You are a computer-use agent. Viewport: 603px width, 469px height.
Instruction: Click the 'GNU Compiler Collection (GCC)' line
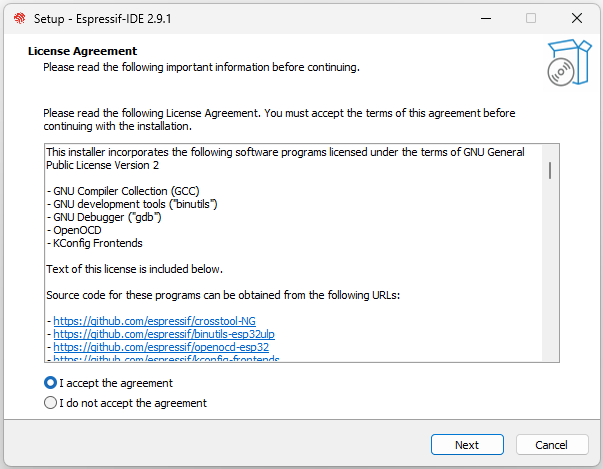pos(123,191)
